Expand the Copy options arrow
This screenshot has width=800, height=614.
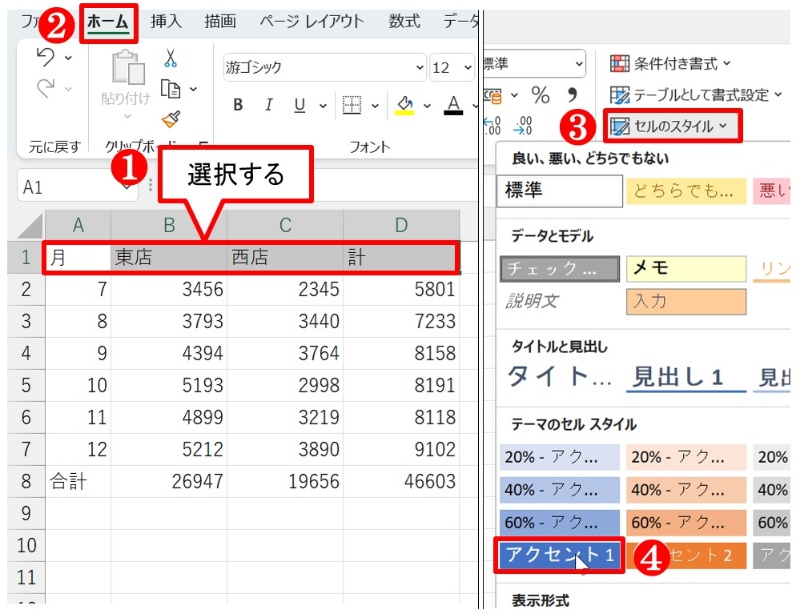tap(193, 89)
